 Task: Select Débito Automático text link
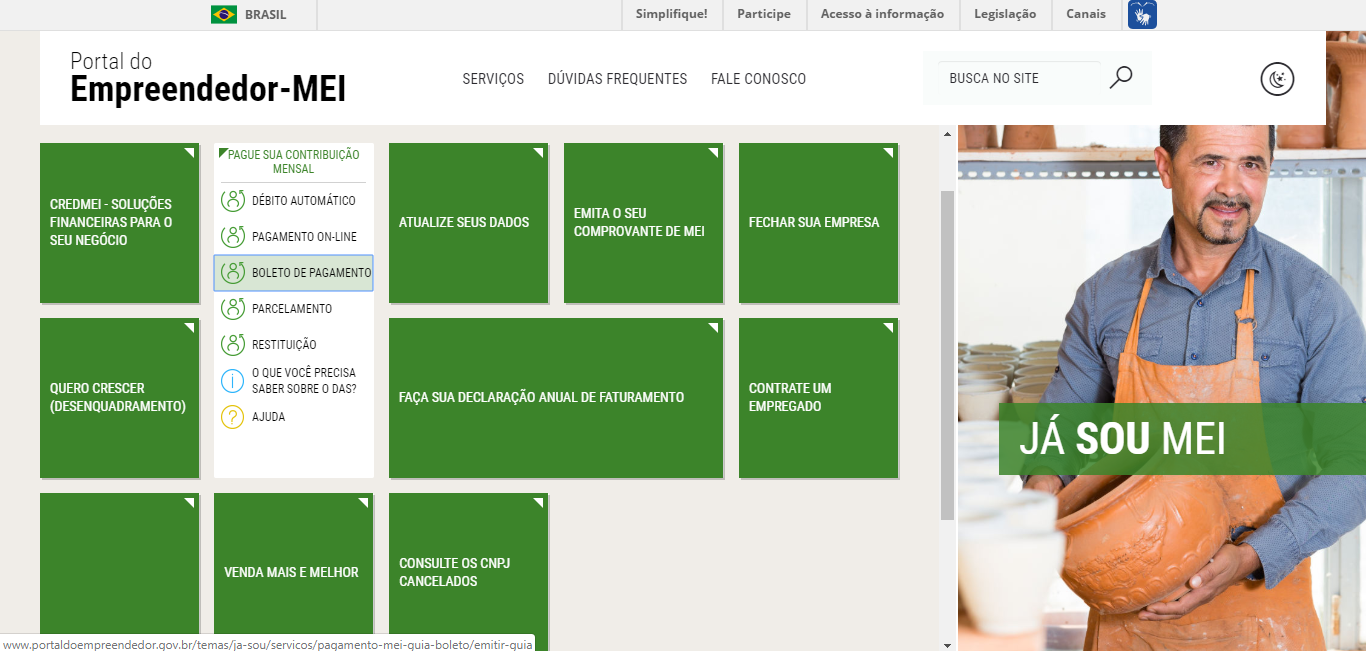pyautogui.click(x=303, y=201)
